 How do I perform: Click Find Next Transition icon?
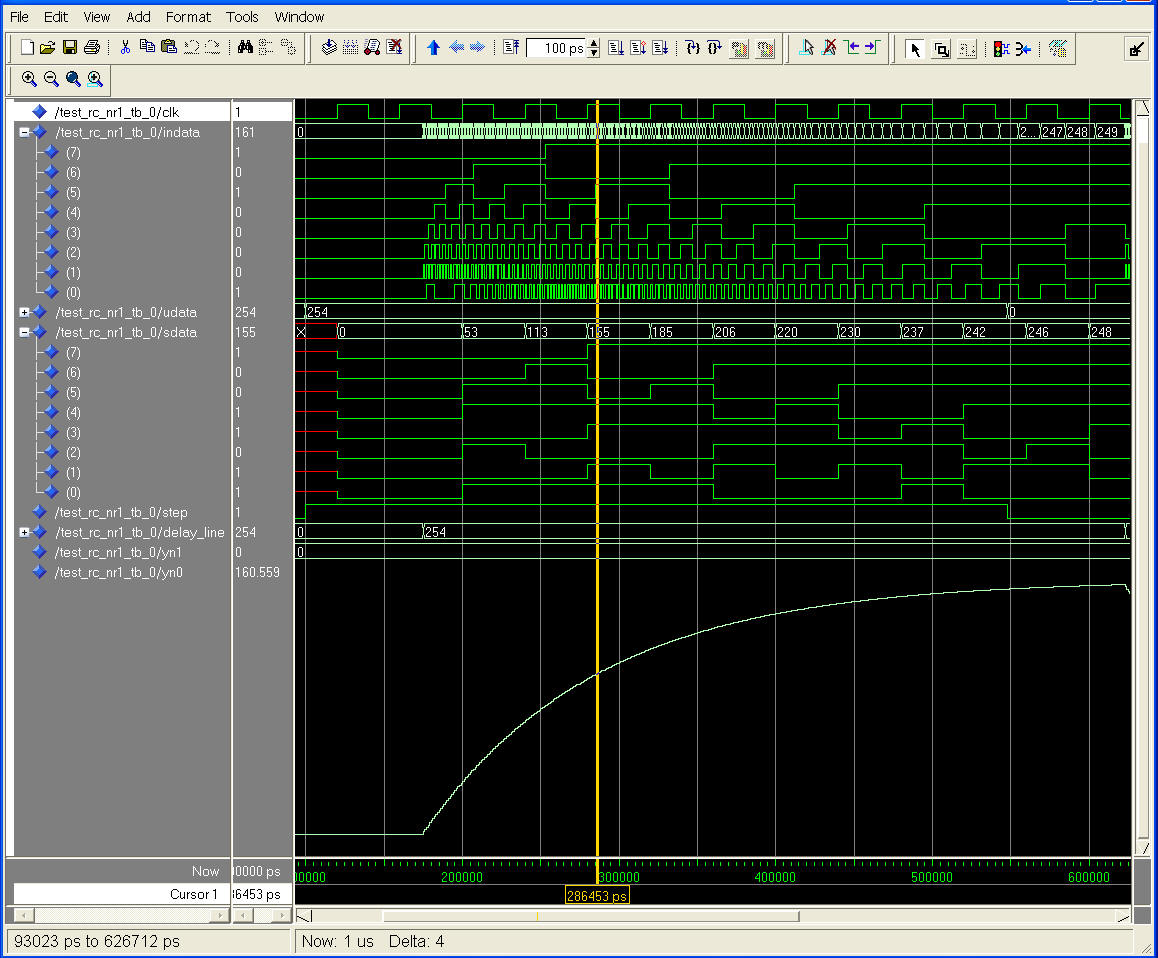point(872,48)
